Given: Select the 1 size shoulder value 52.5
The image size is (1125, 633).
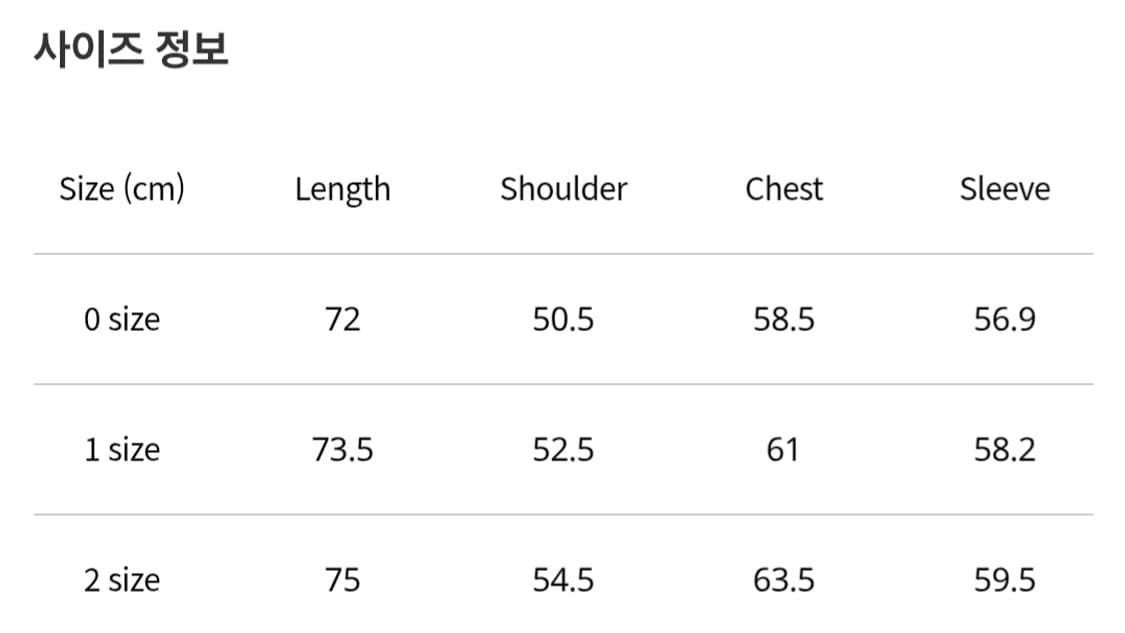Looking at the screenshot, I should (x=563, y=450).
